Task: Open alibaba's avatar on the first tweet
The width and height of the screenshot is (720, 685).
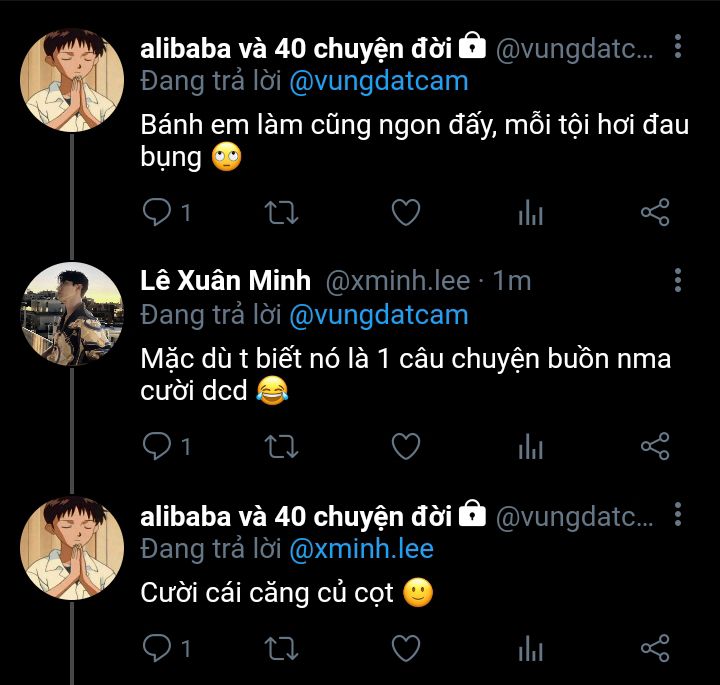Action: pyautogui.click(x=71, y=80)
